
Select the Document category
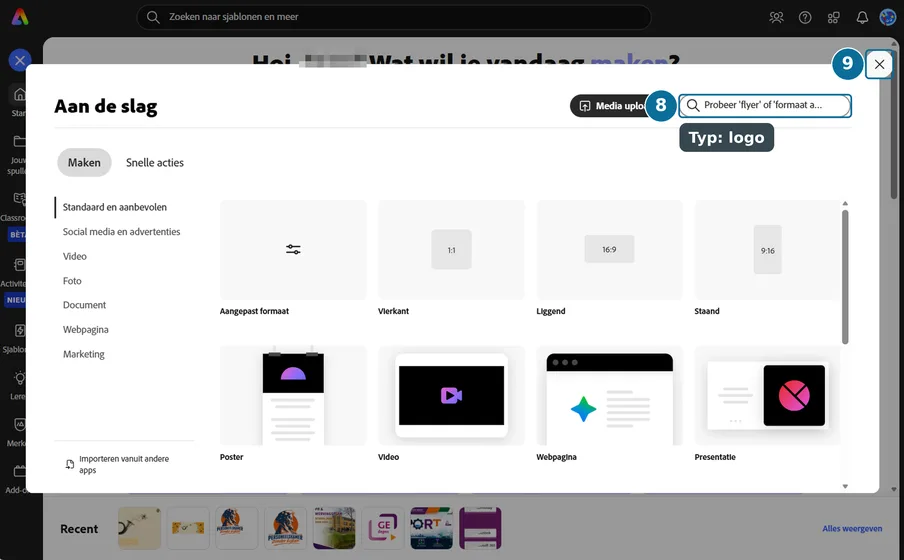[x=84, y=305]
